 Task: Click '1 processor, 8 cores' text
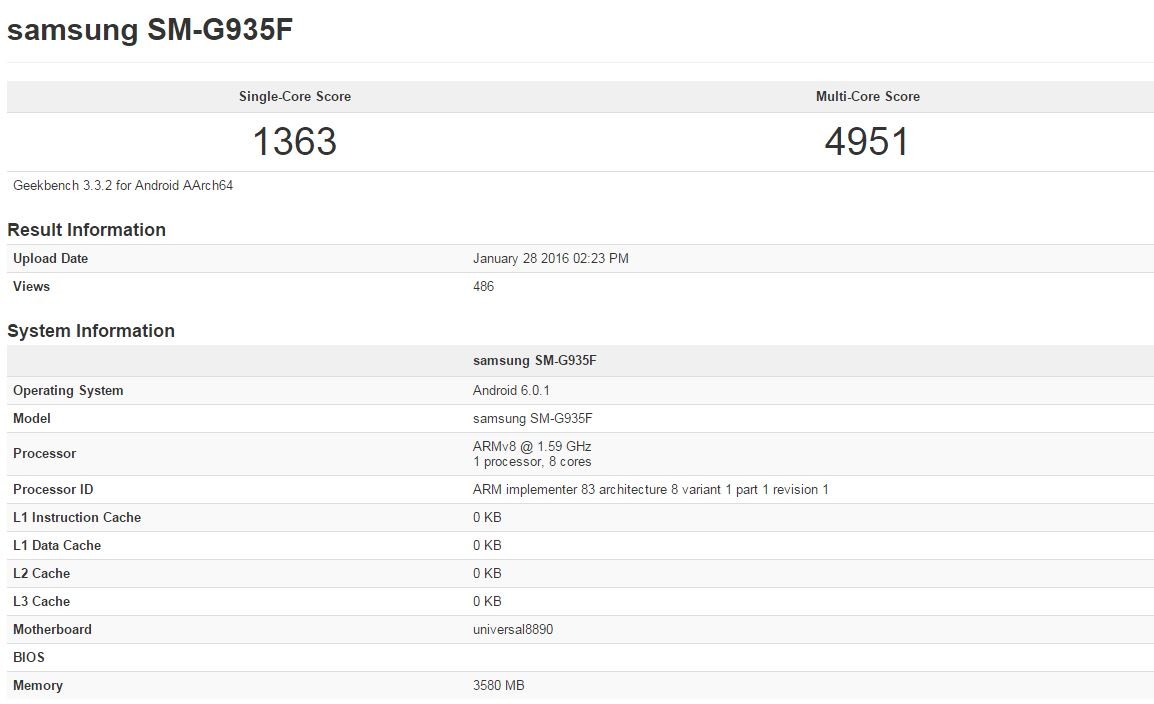pyautogui.click(x=532, y=462)
